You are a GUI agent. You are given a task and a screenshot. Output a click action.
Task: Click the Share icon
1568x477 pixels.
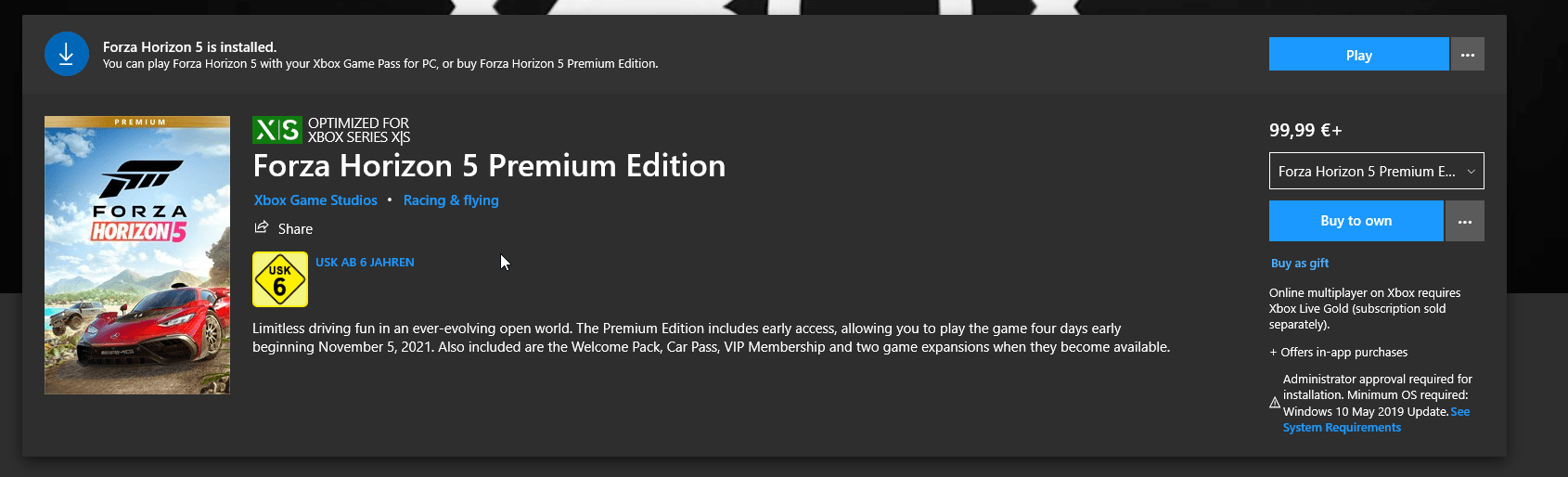click(262, 228)
